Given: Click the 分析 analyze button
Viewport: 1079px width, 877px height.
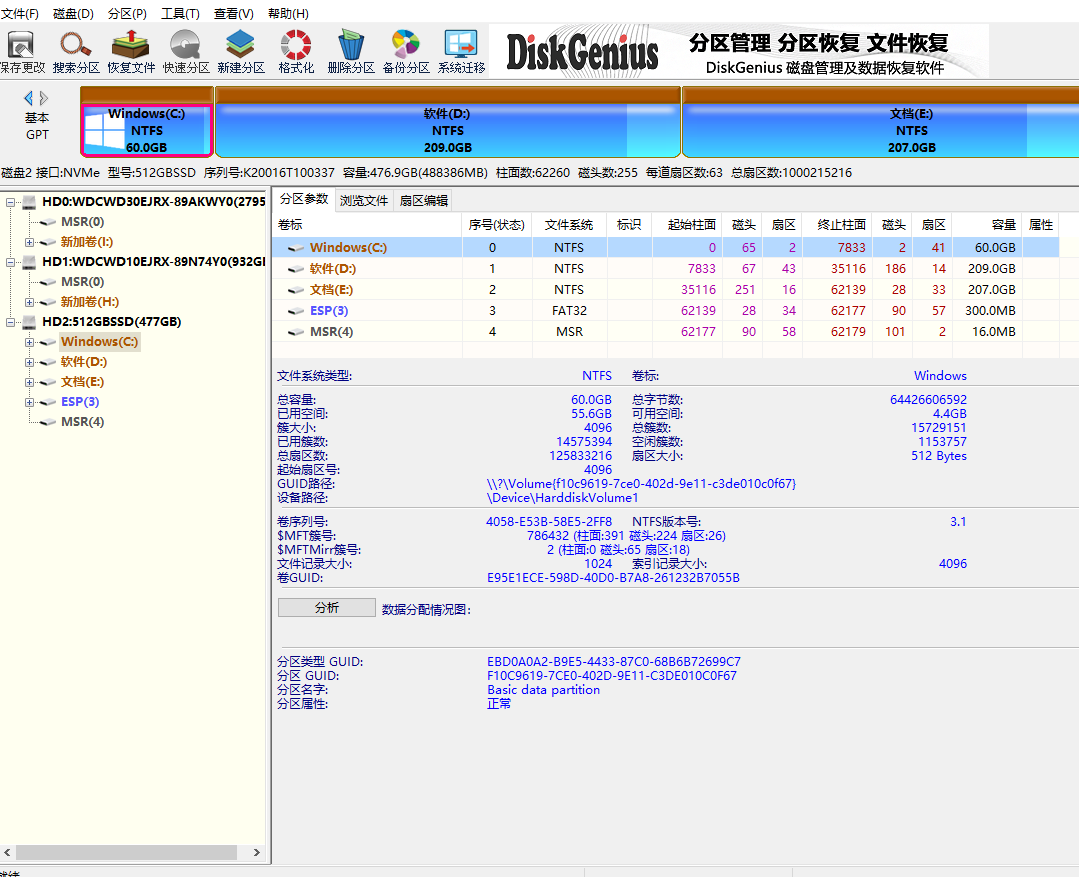Looking at the screenshot, I should click(x=327, y=608).
